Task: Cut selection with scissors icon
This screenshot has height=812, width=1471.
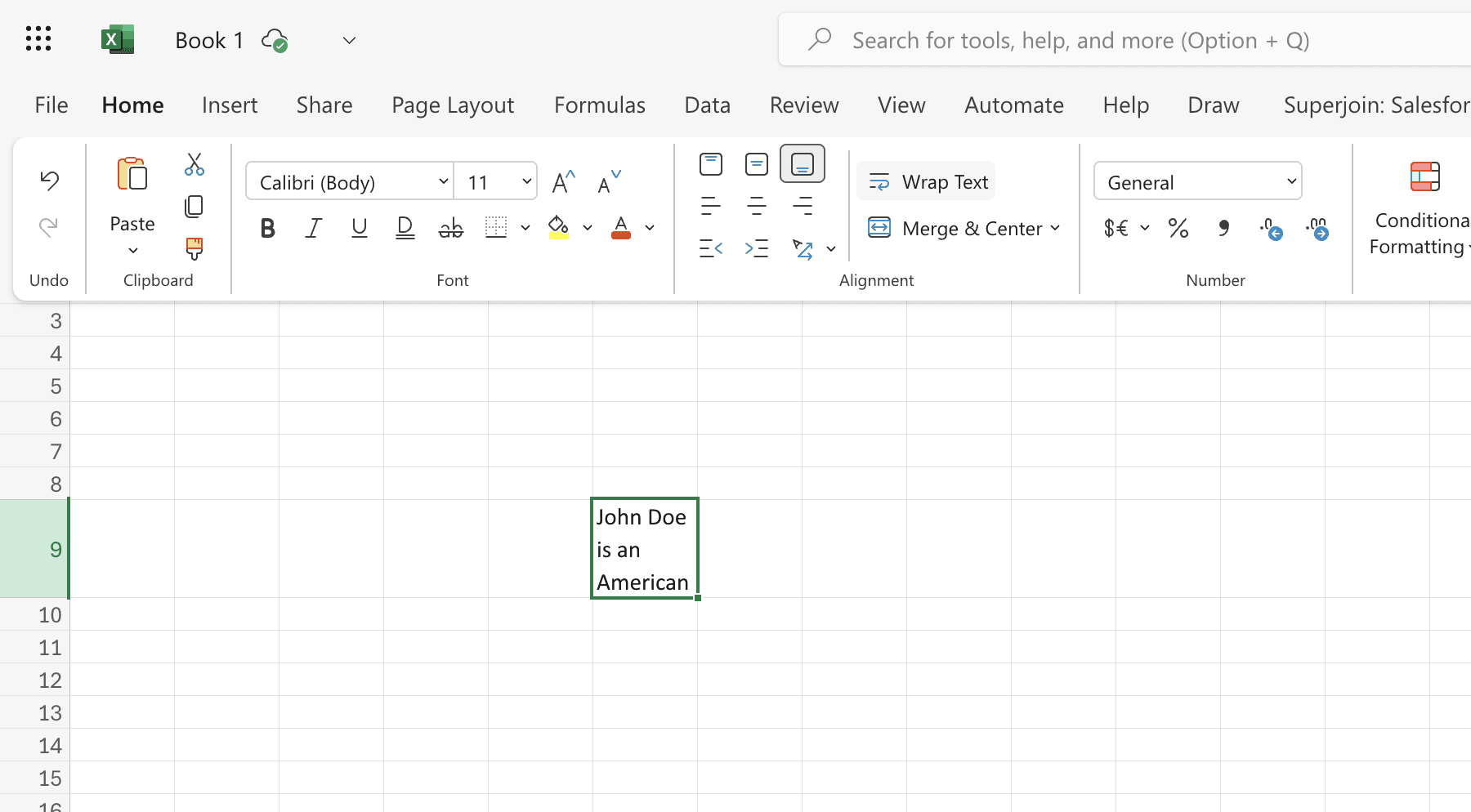Action: (x=194, y=164)
